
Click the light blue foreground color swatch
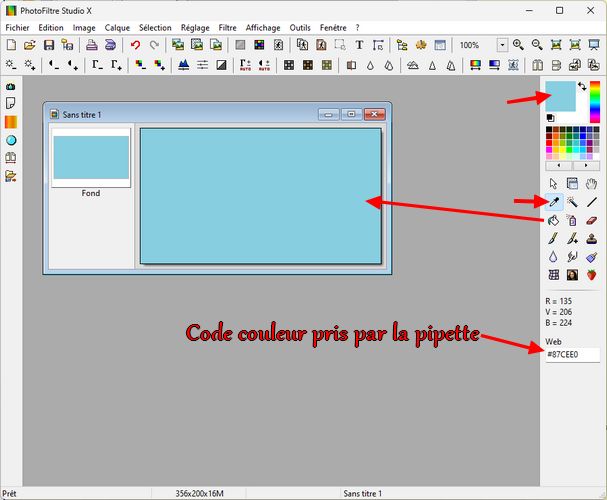pyautogui.click(x=560, y=96)
